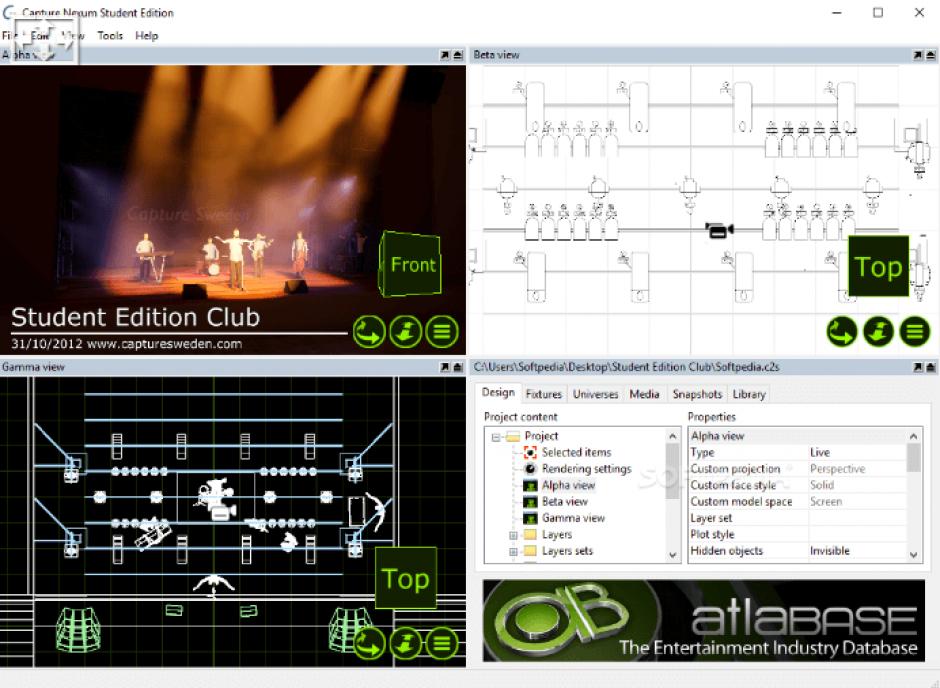Viewport: 940px width, 688px height.
Task: Click the Hidden objects value Invisible
Action: click(830, 551)
